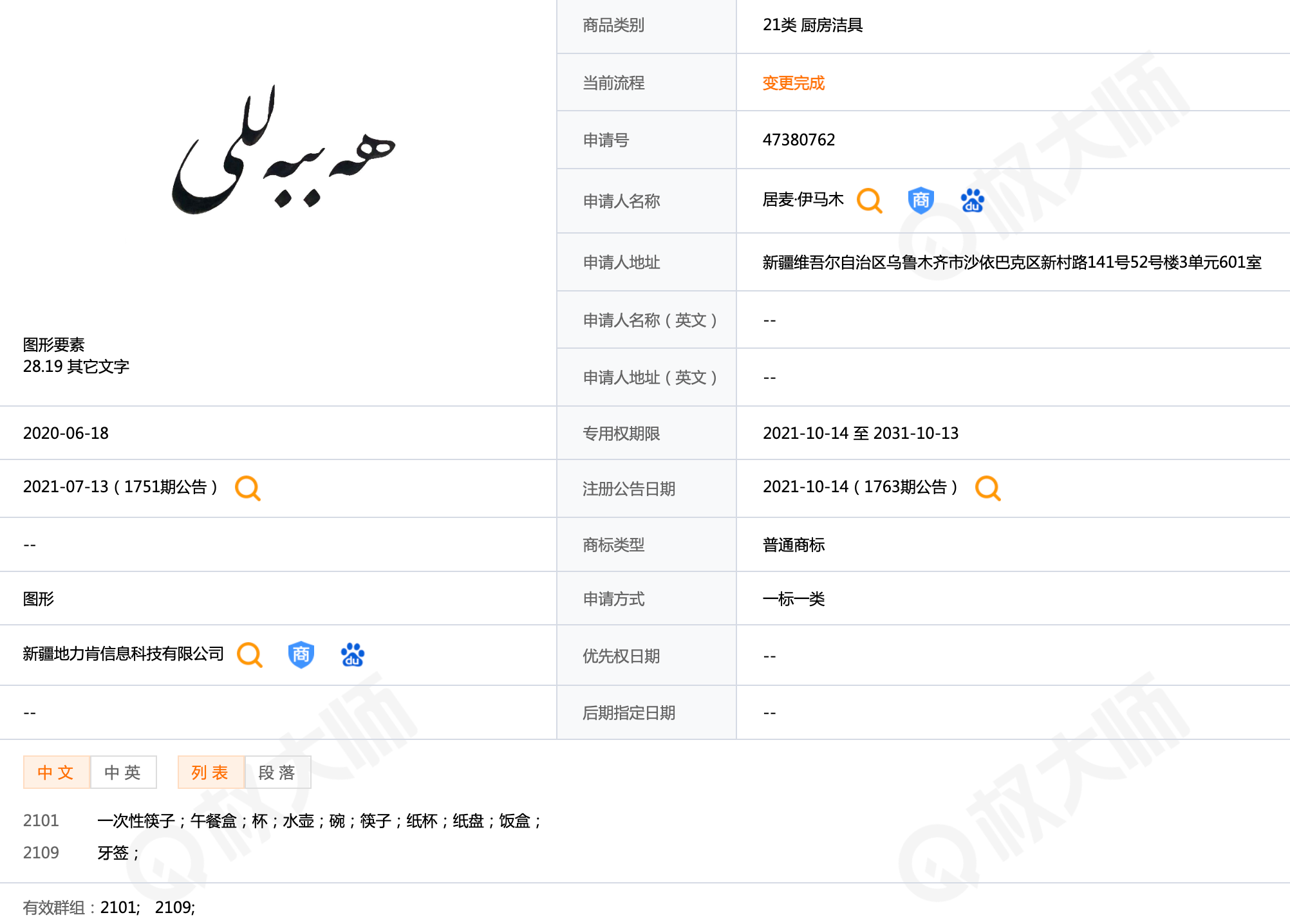The height and width of the screenshot is (924, 1290).
Task: Click applicant name 居麦·伊马木
Action: tap(803, 200)
